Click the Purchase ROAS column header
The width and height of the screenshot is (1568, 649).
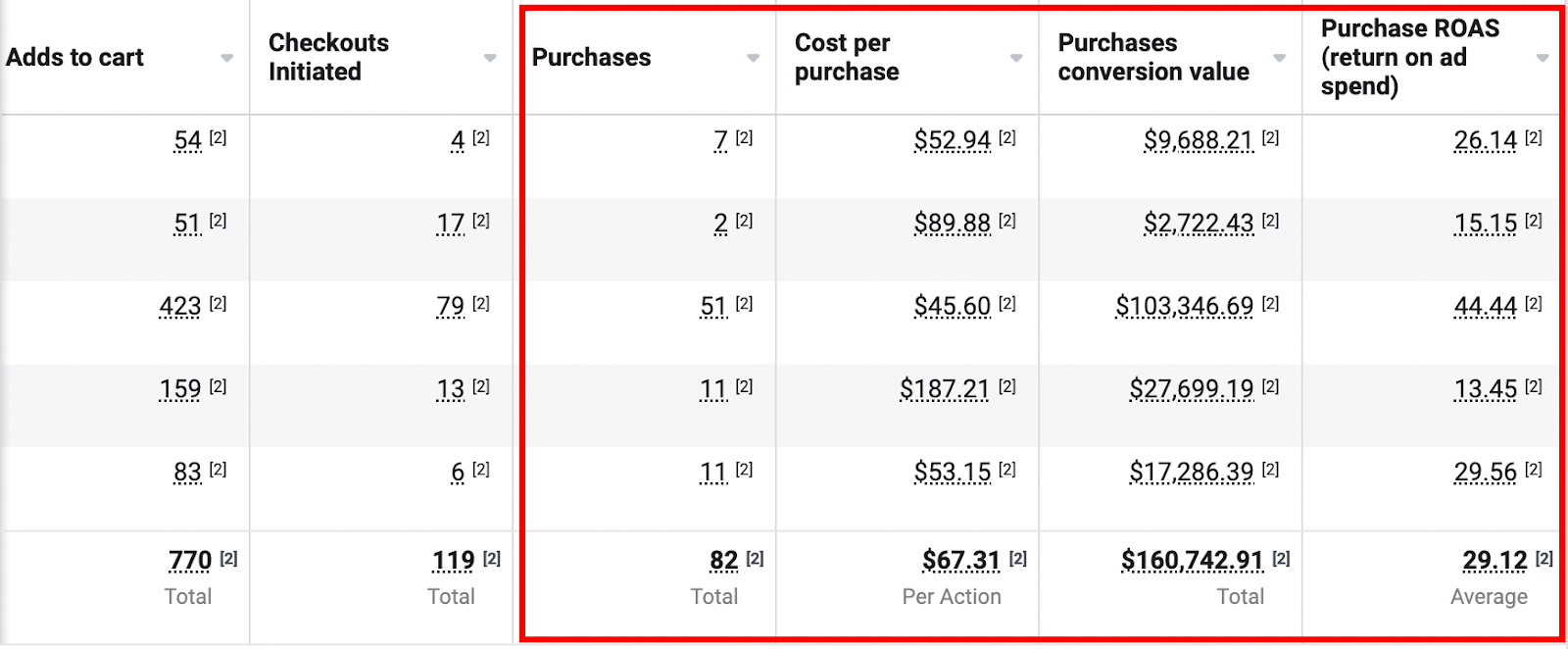point(1410,58)
